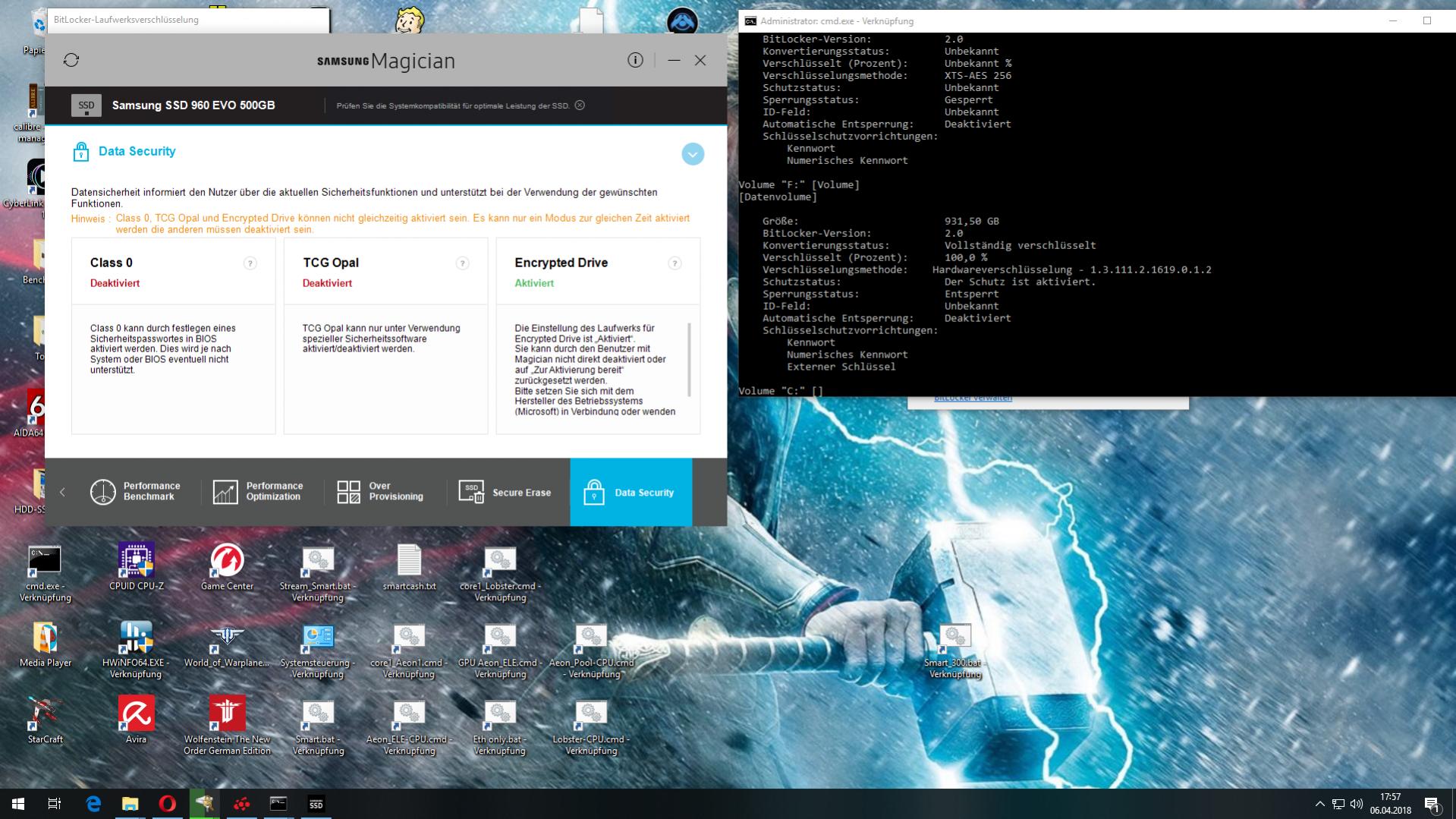The height and width of the screenshot is (819, 1456).
Task: Select Lobster-CPU.cmd shortcut
Action: (x=591, y=726)
